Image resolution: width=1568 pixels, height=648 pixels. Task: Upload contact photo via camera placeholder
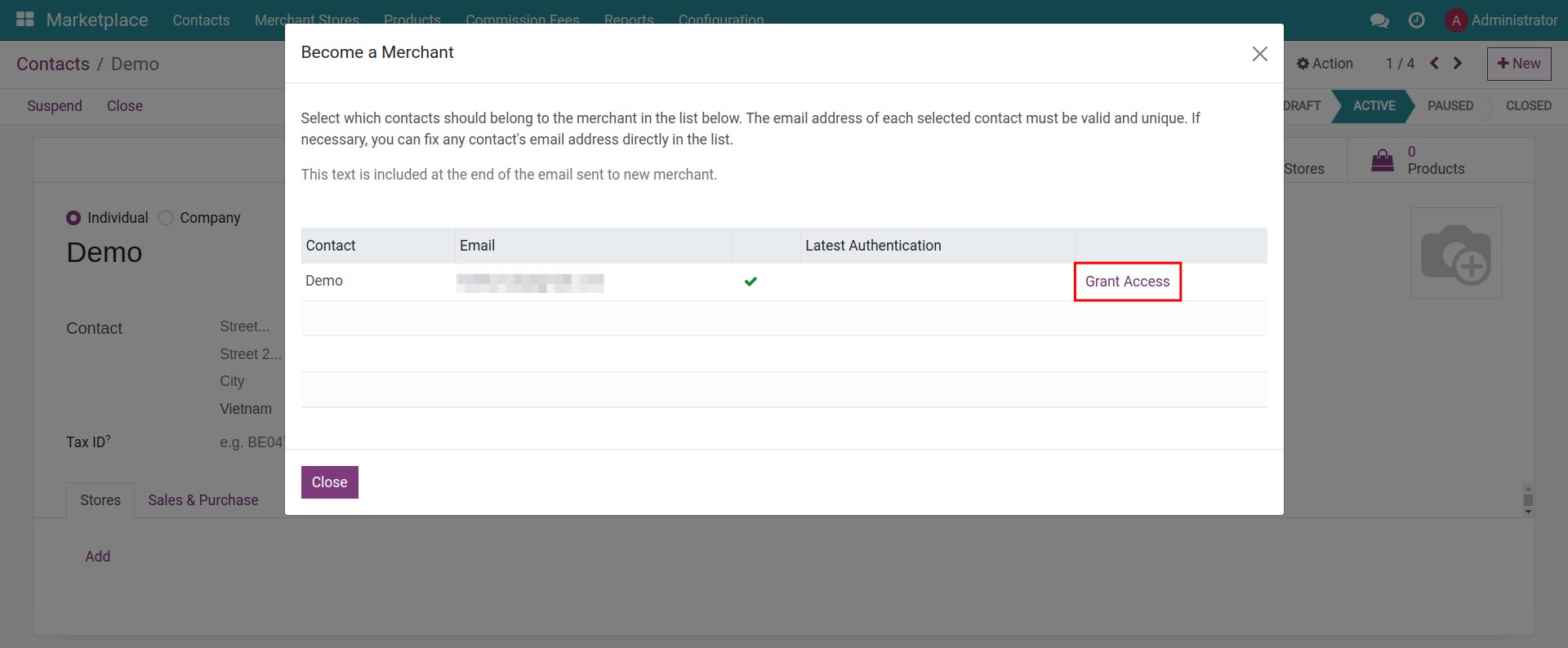pos(1456,253)
